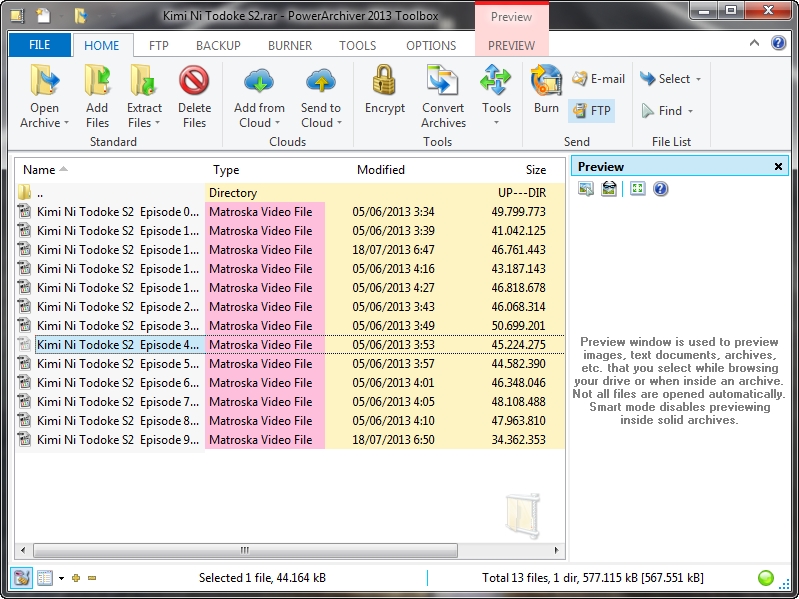Screen dimensions: 799x599
Task: Open the view mode dropdown in status bar
Action: (61, 578)
